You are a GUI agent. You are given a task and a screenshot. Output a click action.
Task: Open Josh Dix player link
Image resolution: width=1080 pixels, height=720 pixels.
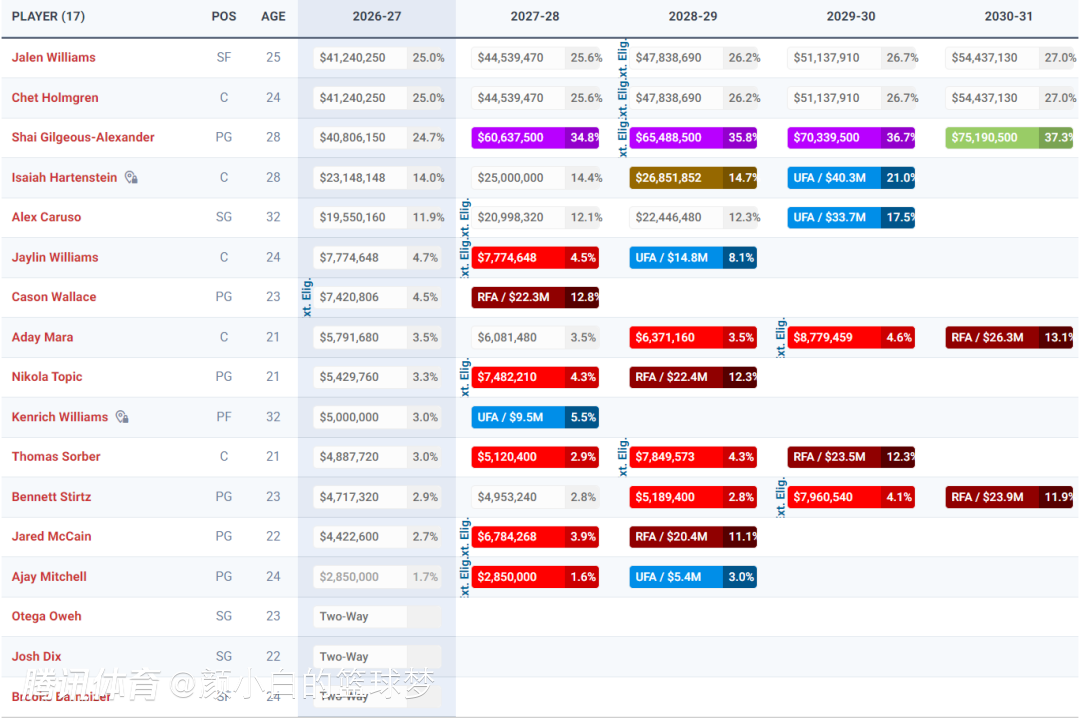pos(37,657)
